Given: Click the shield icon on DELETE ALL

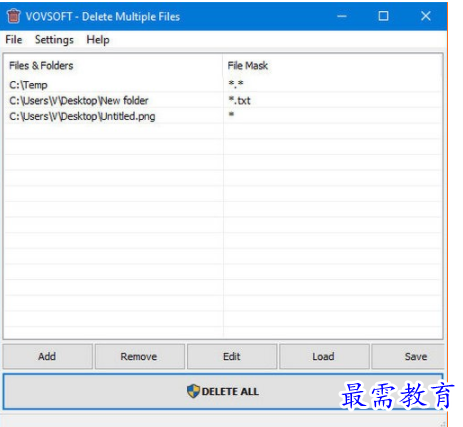Looking at the screenshot, I should (x=193, y=391).
